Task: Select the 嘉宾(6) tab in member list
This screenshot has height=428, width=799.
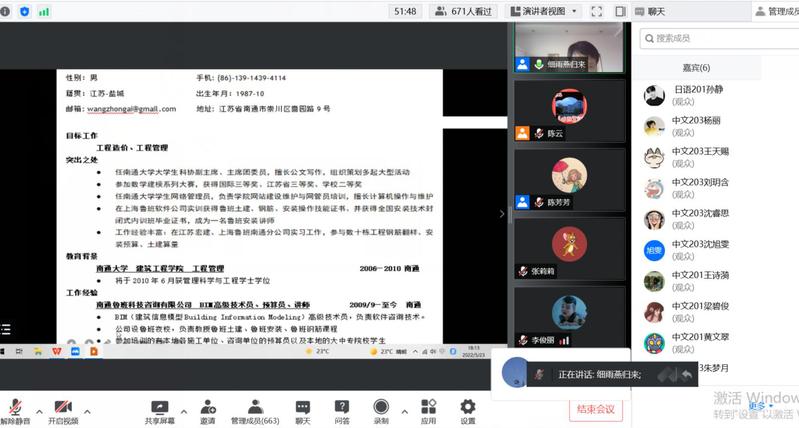Action: coord(697,68)
